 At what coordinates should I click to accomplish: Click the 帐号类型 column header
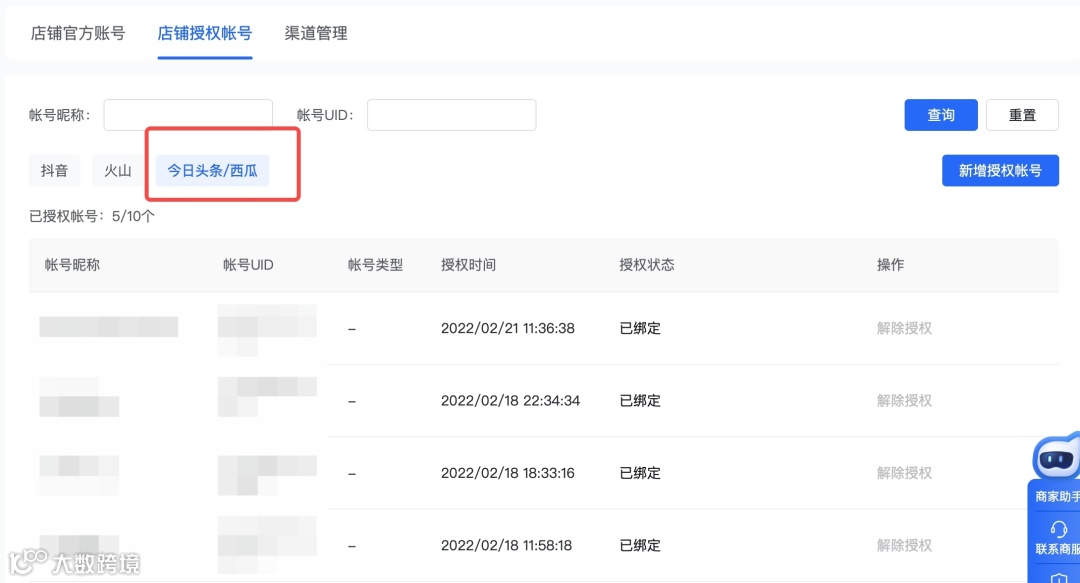pyautogui.click(x=375, y=265)
